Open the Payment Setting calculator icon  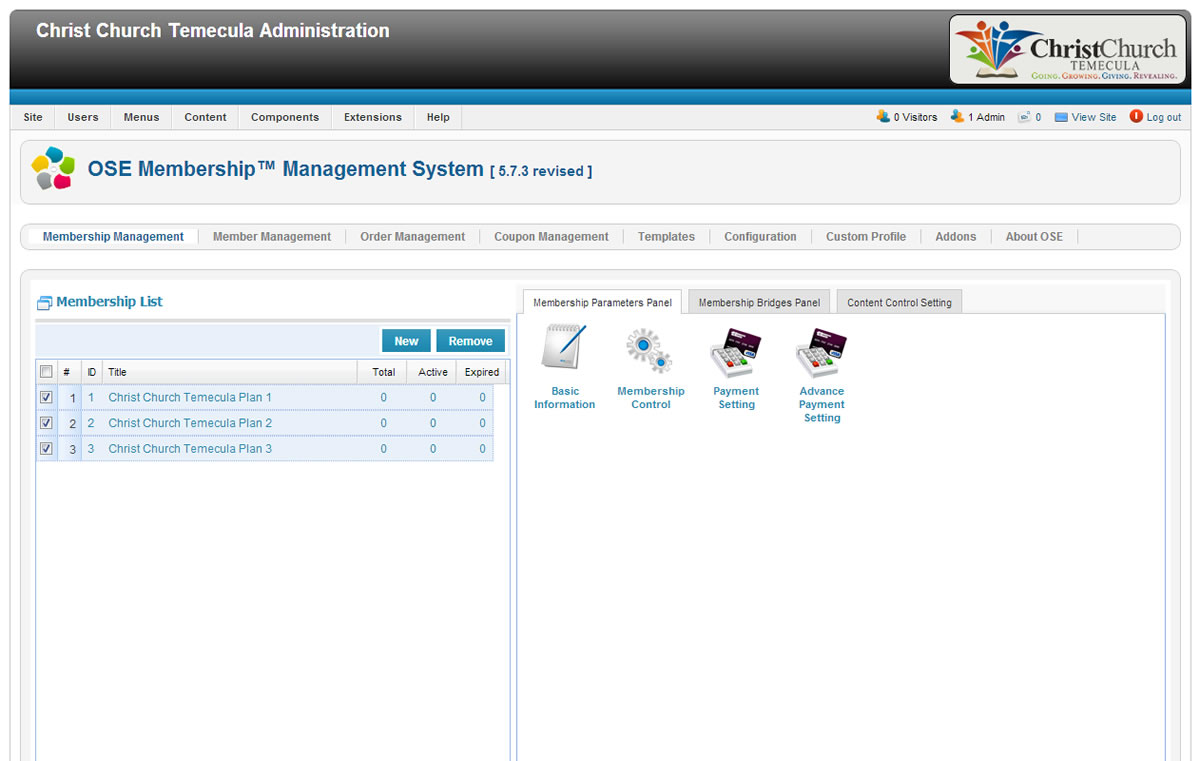pos(736,352)
